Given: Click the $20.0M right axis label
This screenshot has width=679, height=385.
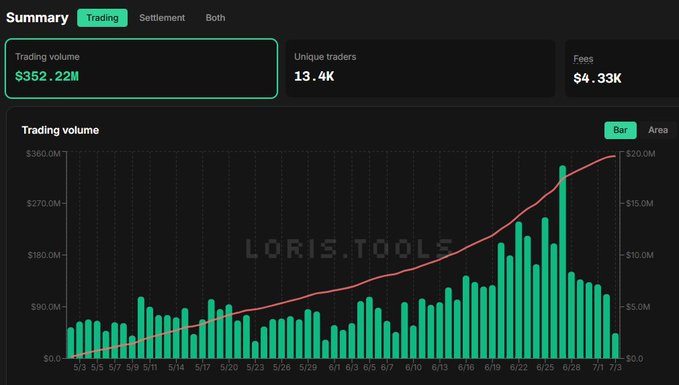Looking at the screenshot, I should 640,154.
